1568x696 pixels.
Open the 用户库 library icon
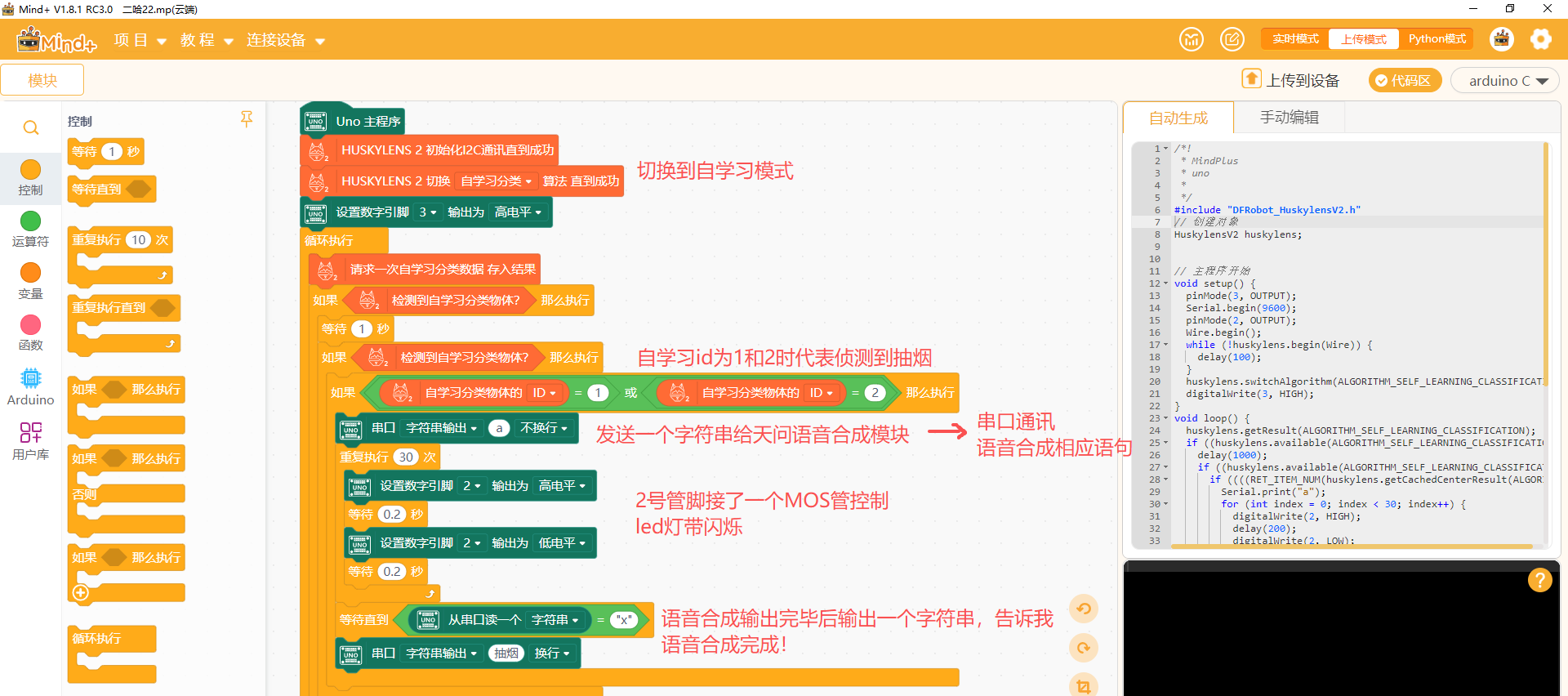[30, 432]
